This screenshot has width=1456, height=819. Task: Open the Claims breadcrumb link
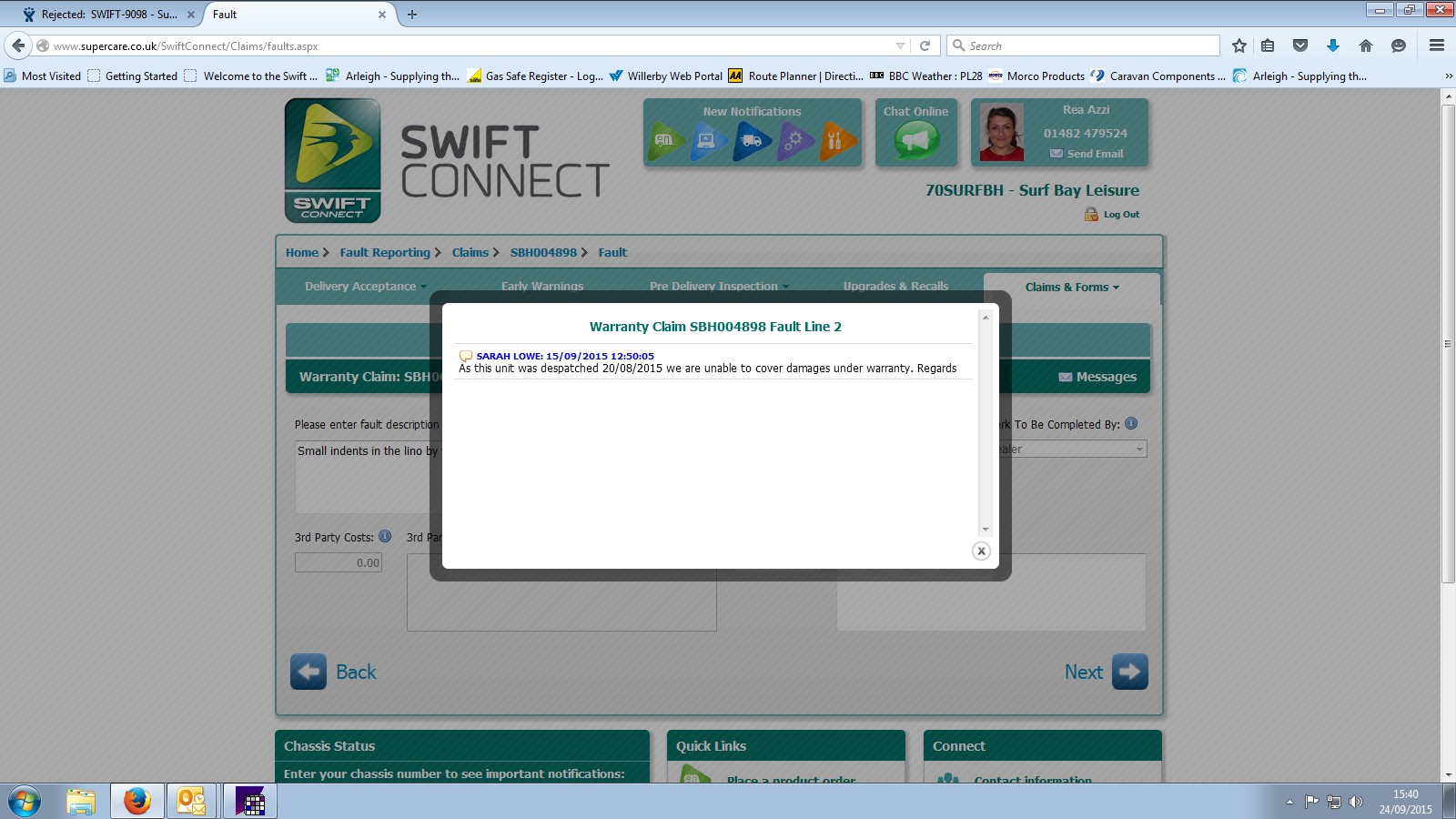click(x=470, y=253)
